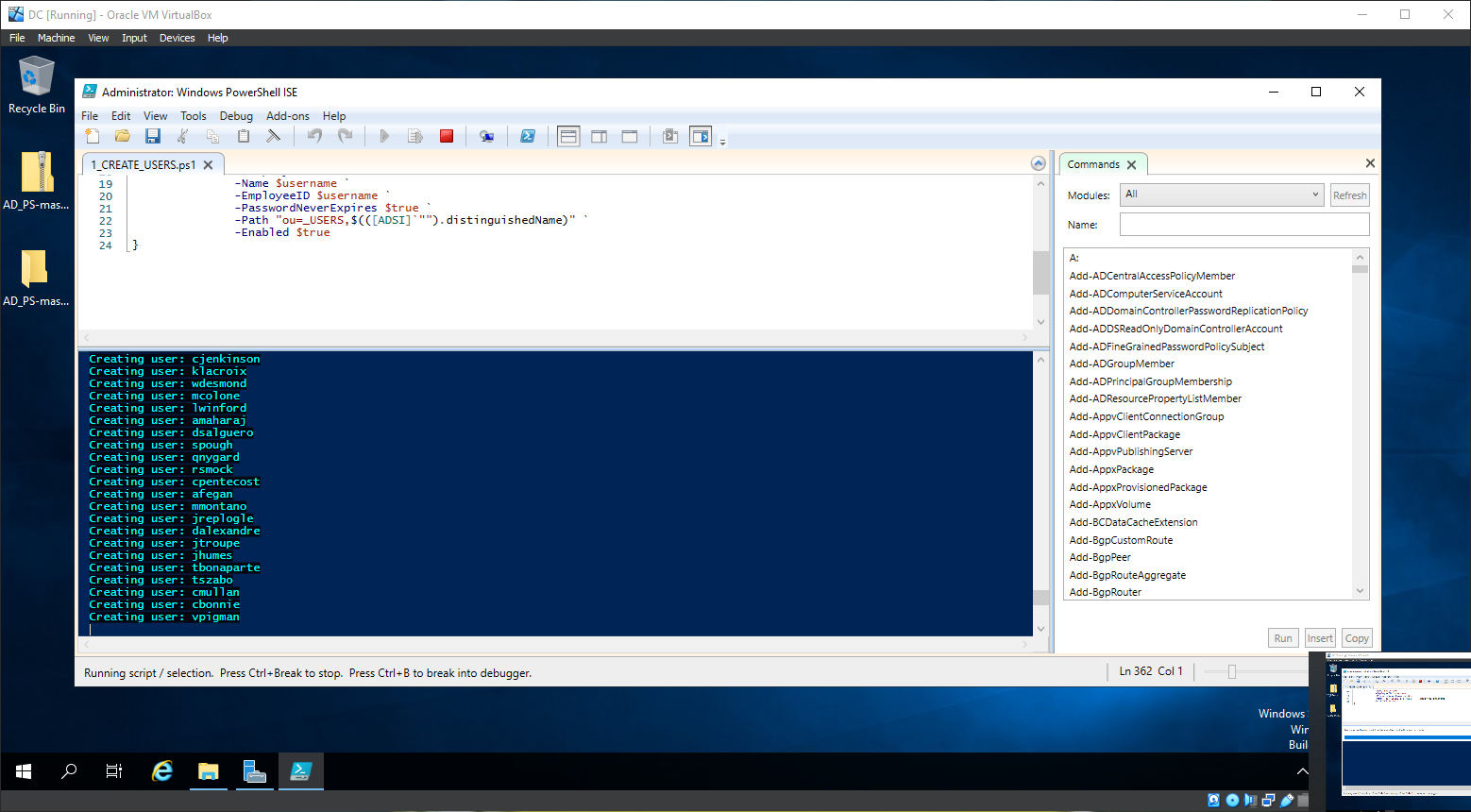Open a New Remote PowerShell Tab icon
This screenshot has width=1471, height=812.
(487, 135)
